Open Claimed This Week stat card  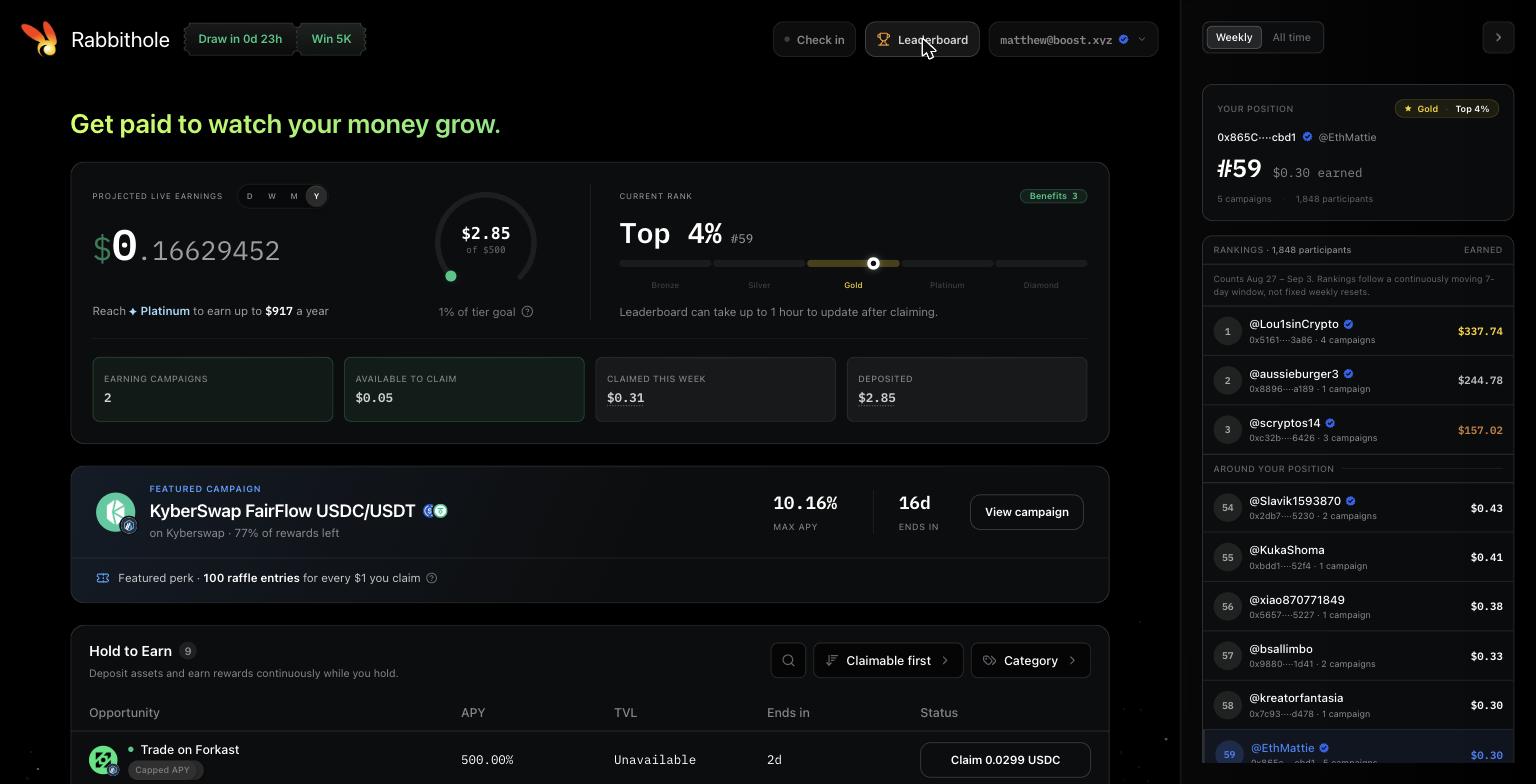pyautogui.click(x=715, y=389)
